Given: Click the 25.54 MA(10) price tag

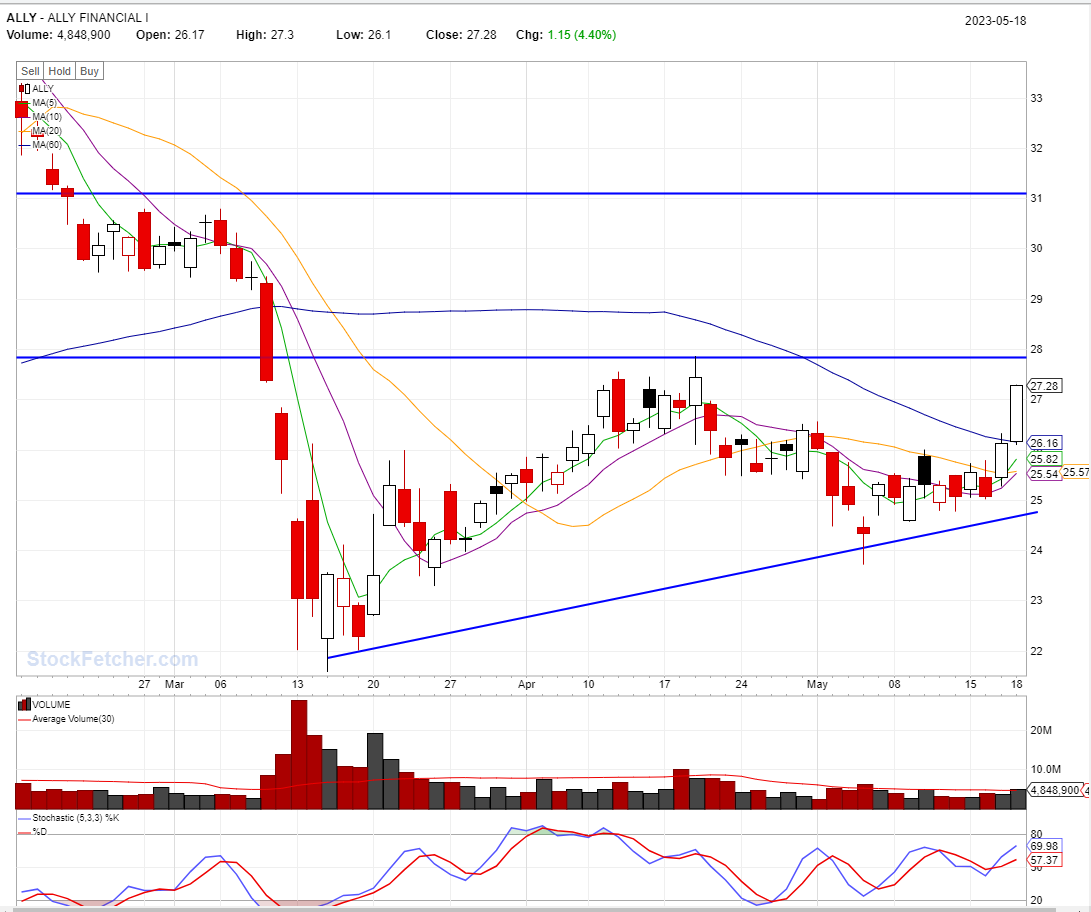Looking at the screenshot, I should pyautogui.click(x=1044, y=474).
